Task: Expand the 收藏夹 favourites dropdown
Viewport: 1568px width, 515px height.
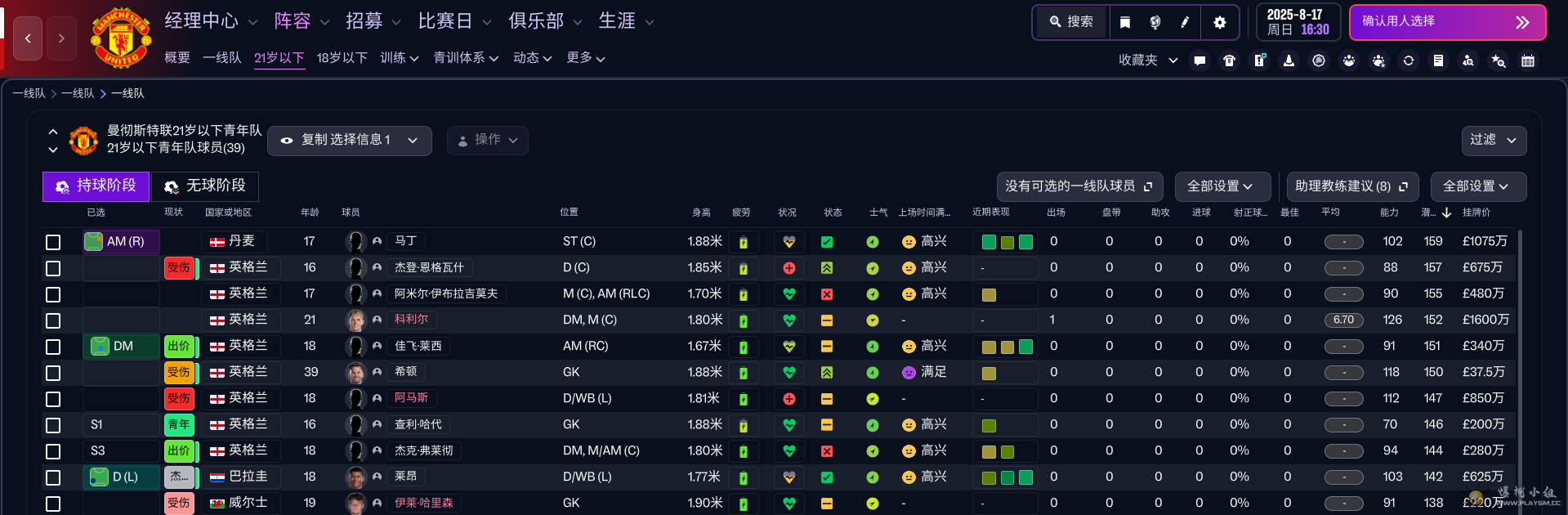Action: point(1148,60)
